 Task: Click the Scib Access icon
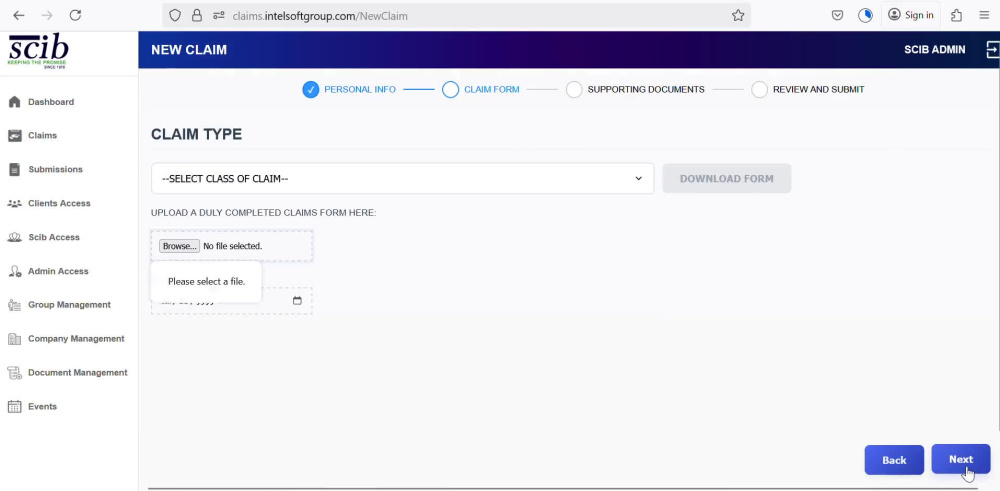click(14, 237)
